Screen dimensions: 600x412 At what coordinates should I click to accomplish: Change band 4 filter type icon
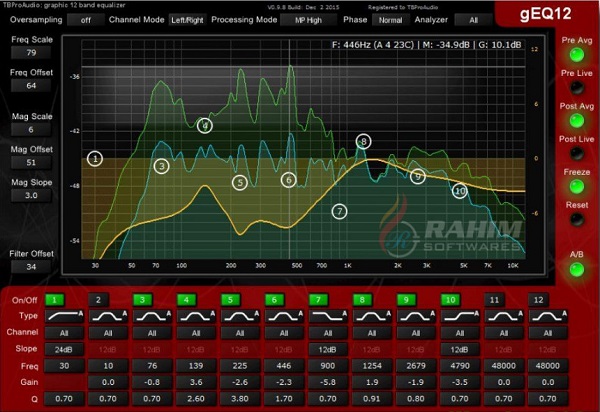click(x=196, y=316)
